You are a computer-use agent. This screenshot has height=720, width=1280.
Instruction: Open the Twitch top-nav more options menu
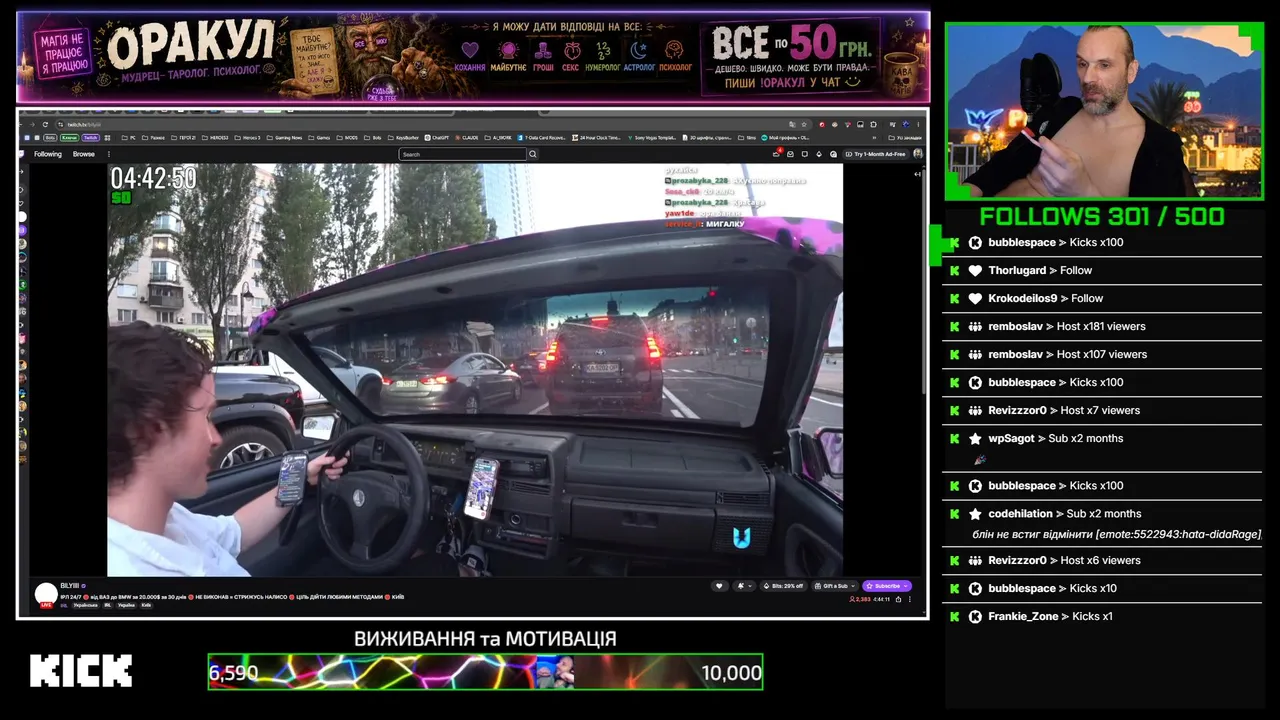coord(107,154)
